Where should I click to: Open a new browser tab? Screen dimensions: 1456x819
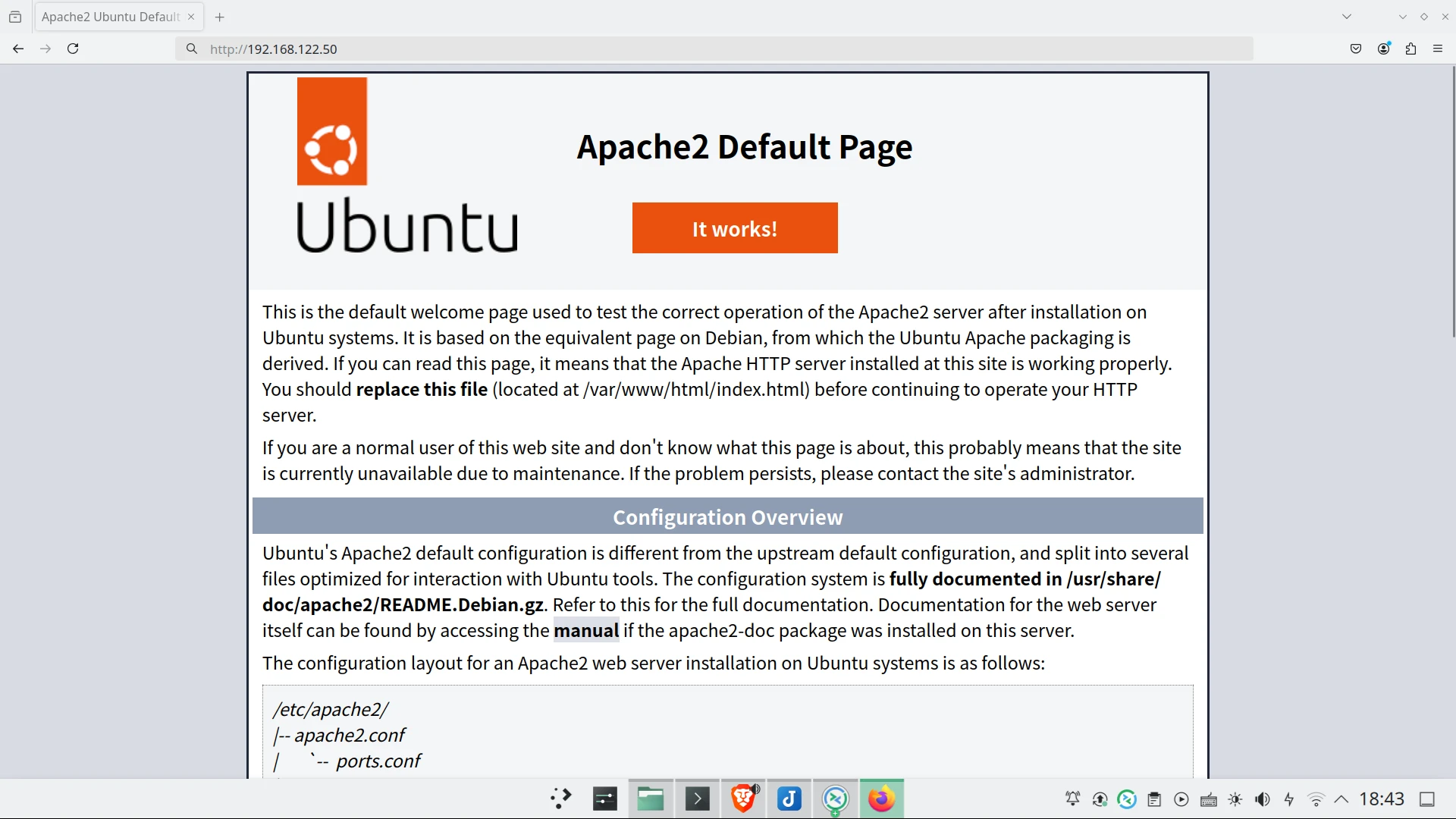220,17
